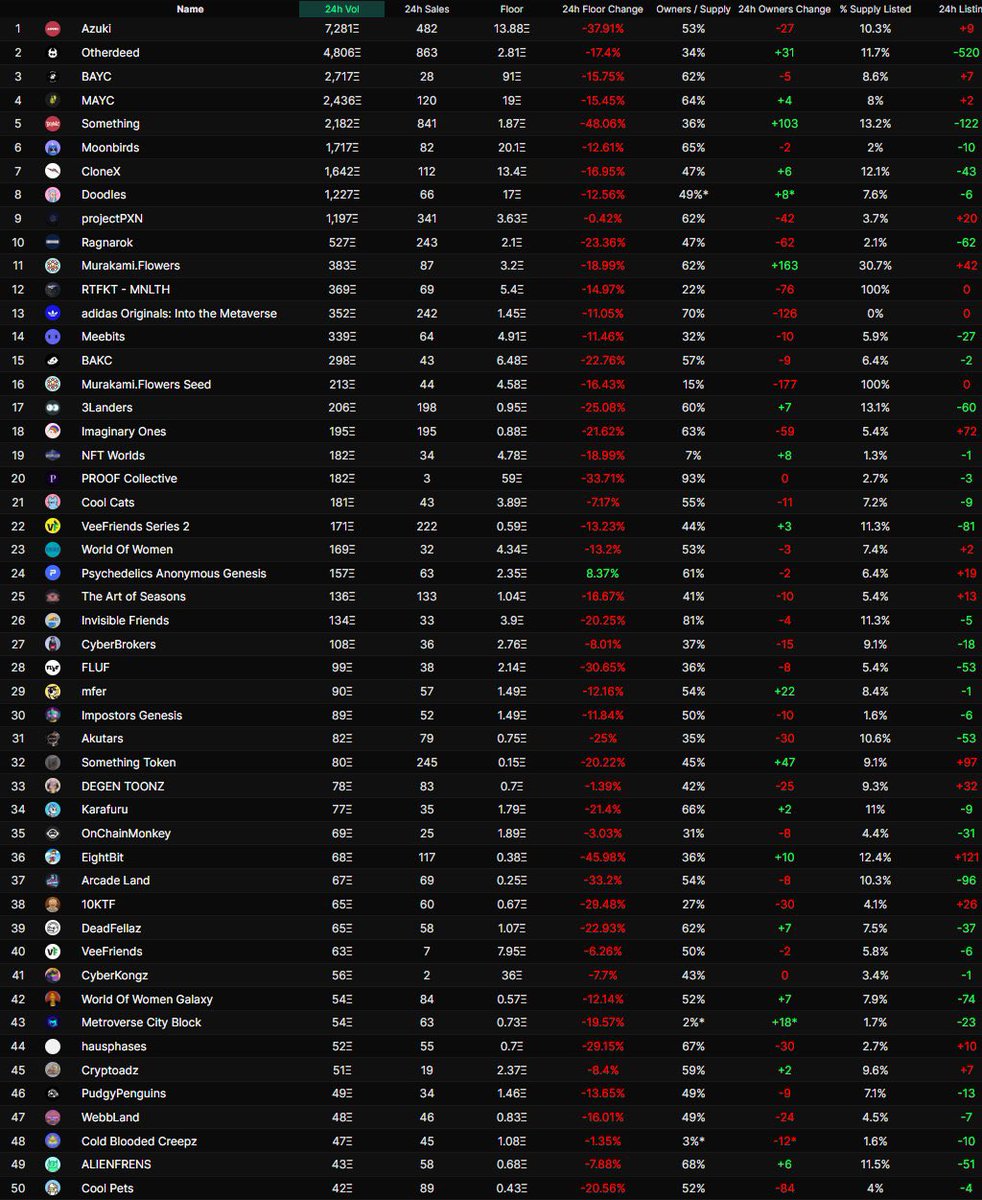Click the Psychedelics Anonymous Genesis logo icon
Viewport: 982px width, 1200px height.
(53, 573)
